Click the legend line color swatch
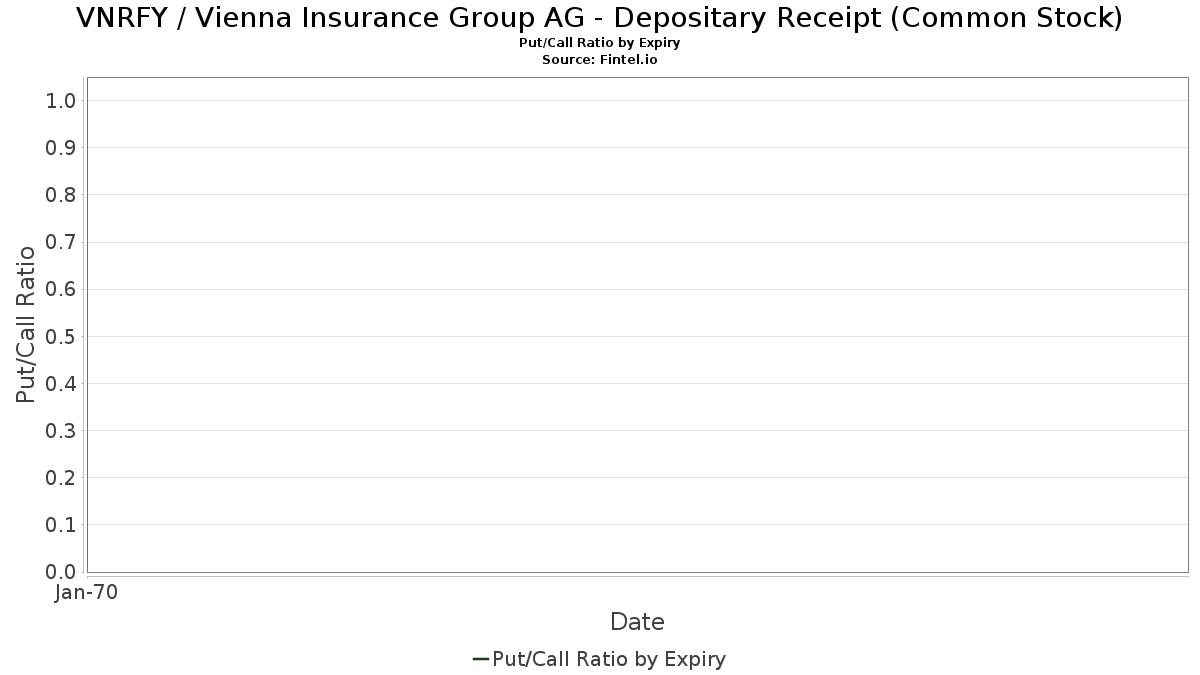 (x=480, y=659)
